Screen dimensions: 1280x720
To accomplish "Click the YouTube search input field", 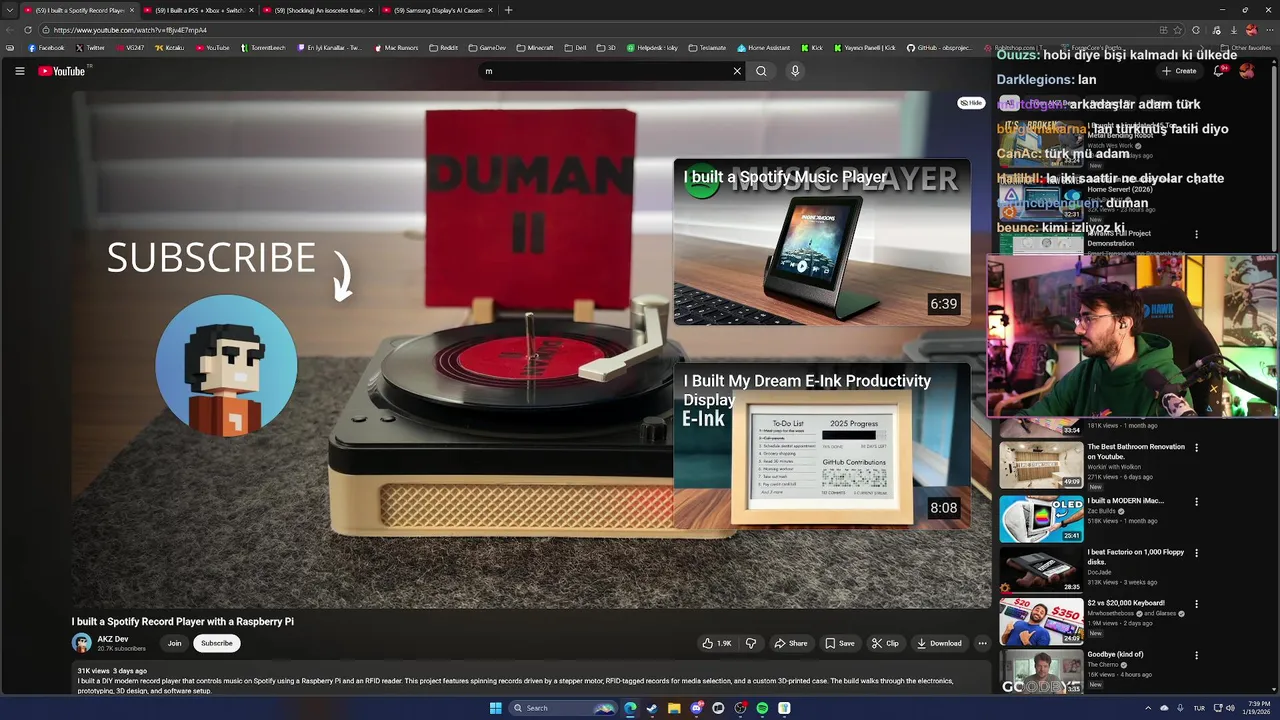I will click(x=605, y=71).
